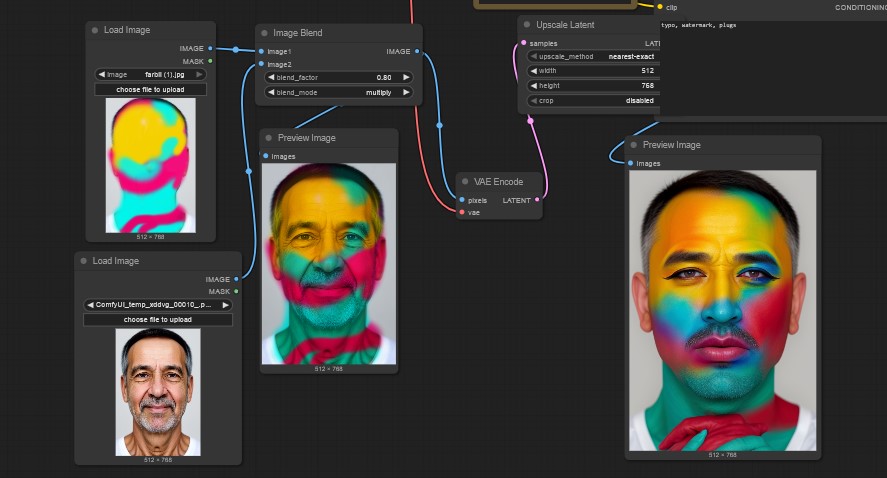887x478 pixels.
Task: Click text field containing typo, watermark, plugs
Action: (773, 68)
